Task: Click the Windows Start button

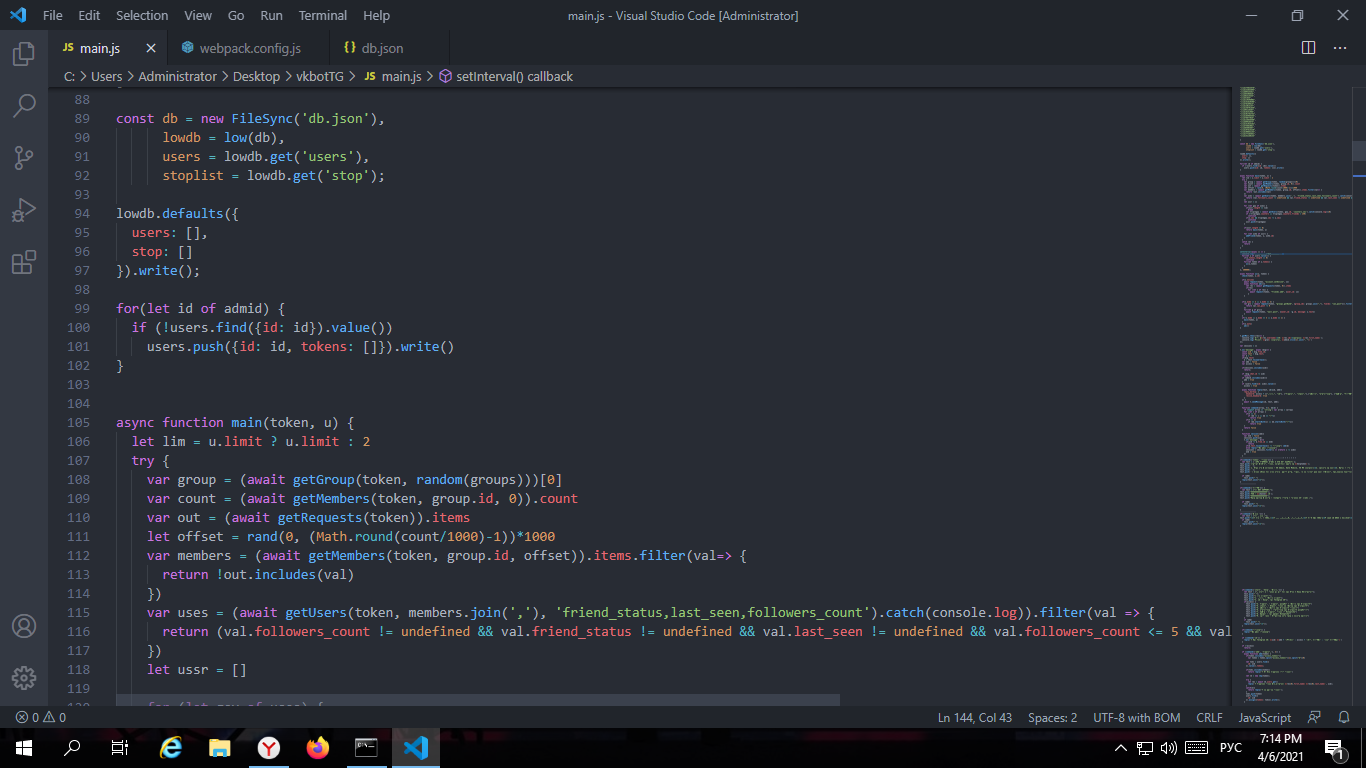Action: (24, 748)
